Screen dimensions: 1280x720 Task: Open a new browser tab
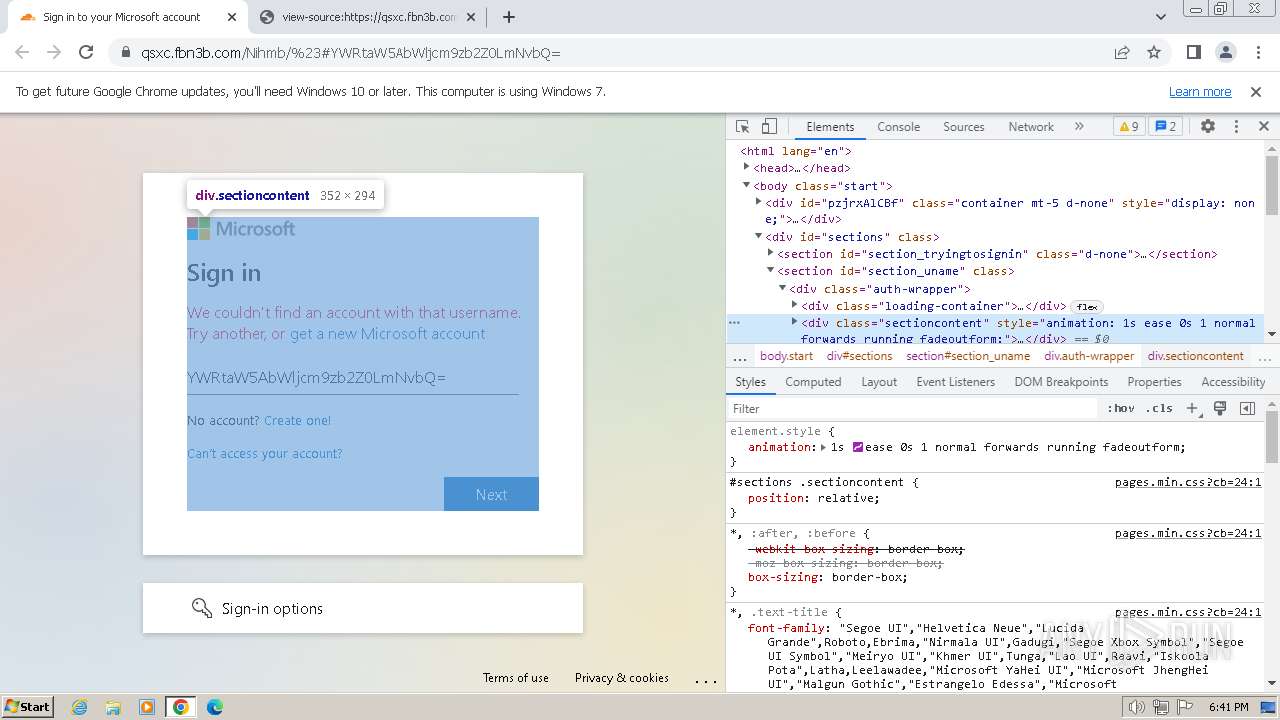509,17
